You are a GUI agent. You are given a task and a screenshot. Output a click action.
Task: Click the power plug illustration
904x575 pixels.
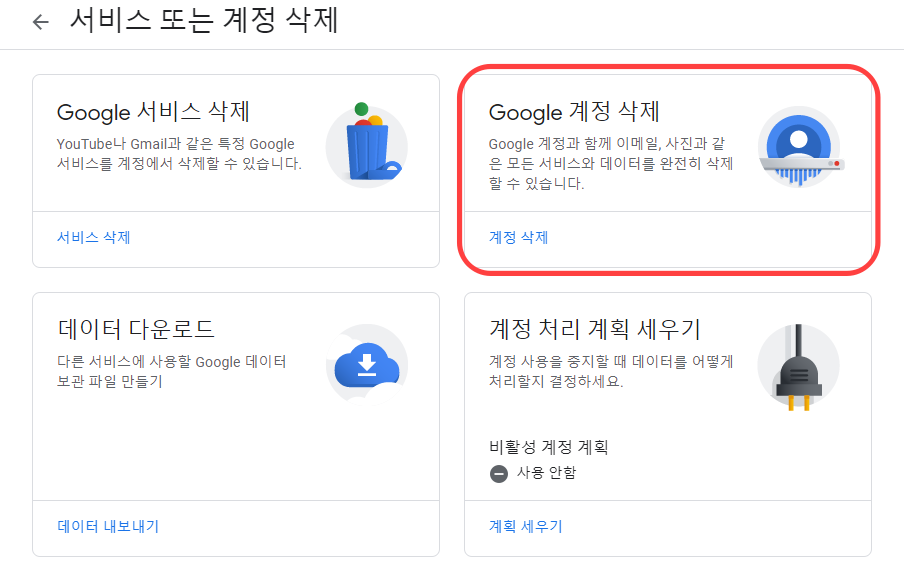click(x=798, y=366)
